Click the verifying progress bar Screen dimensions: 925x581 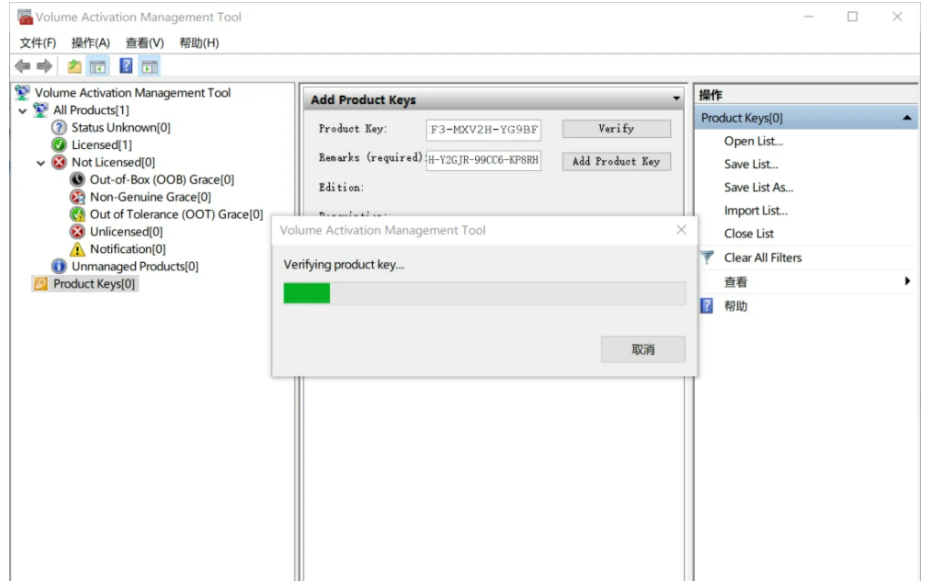pos(484,293)
